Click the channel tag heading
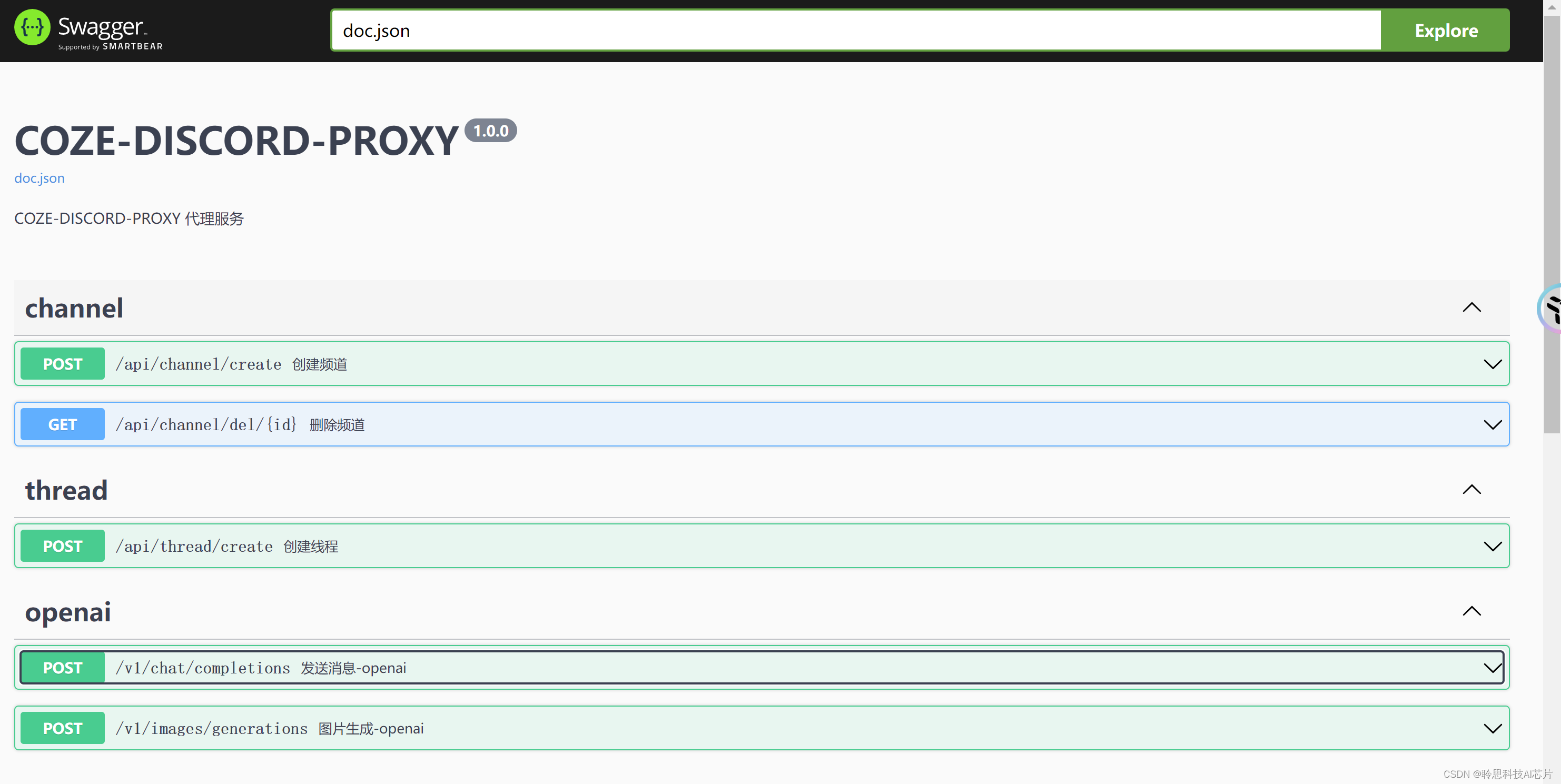The height and width of the screenshot is (784, 1561). [74, 309]
